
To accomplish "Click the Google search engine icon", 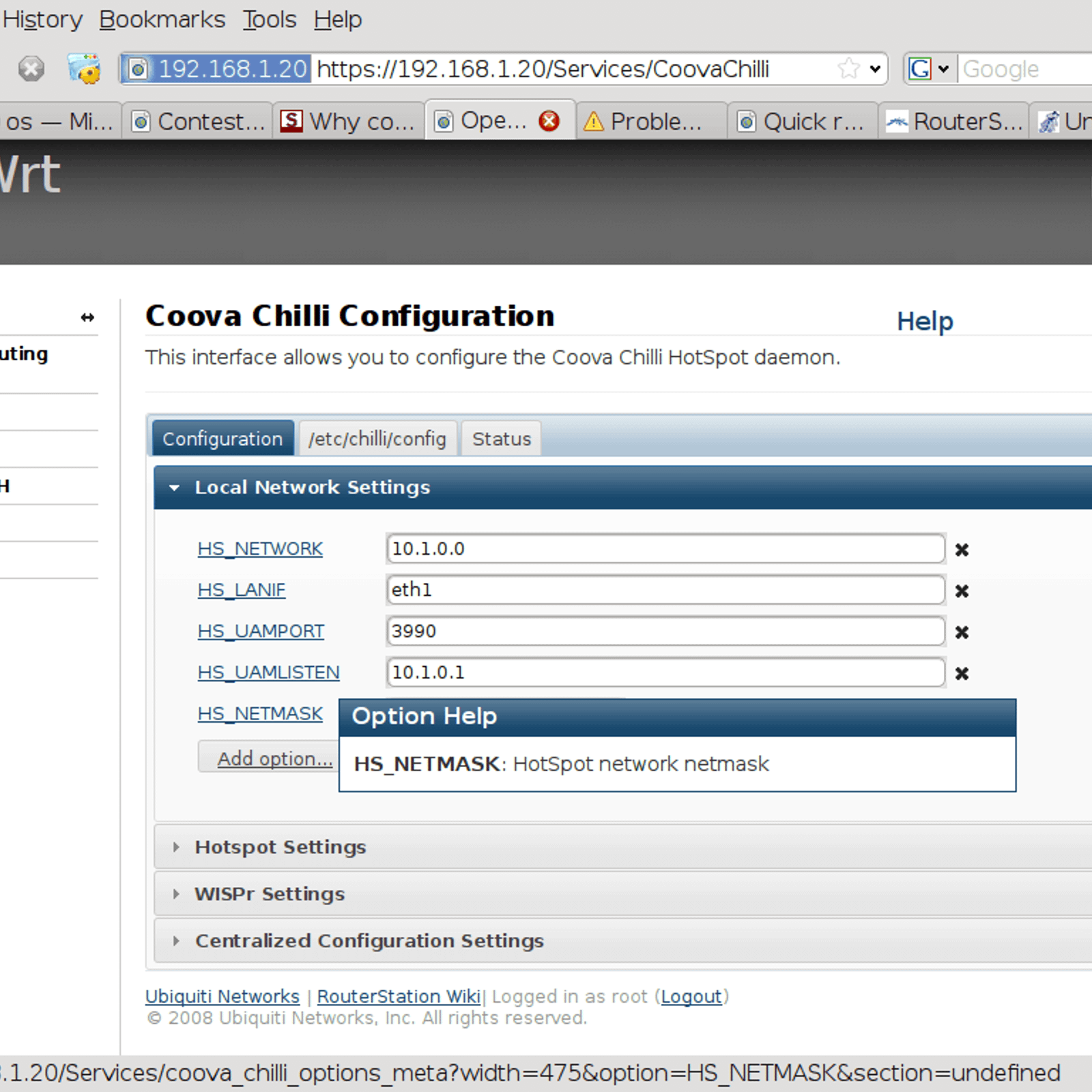I will [920, 68].
